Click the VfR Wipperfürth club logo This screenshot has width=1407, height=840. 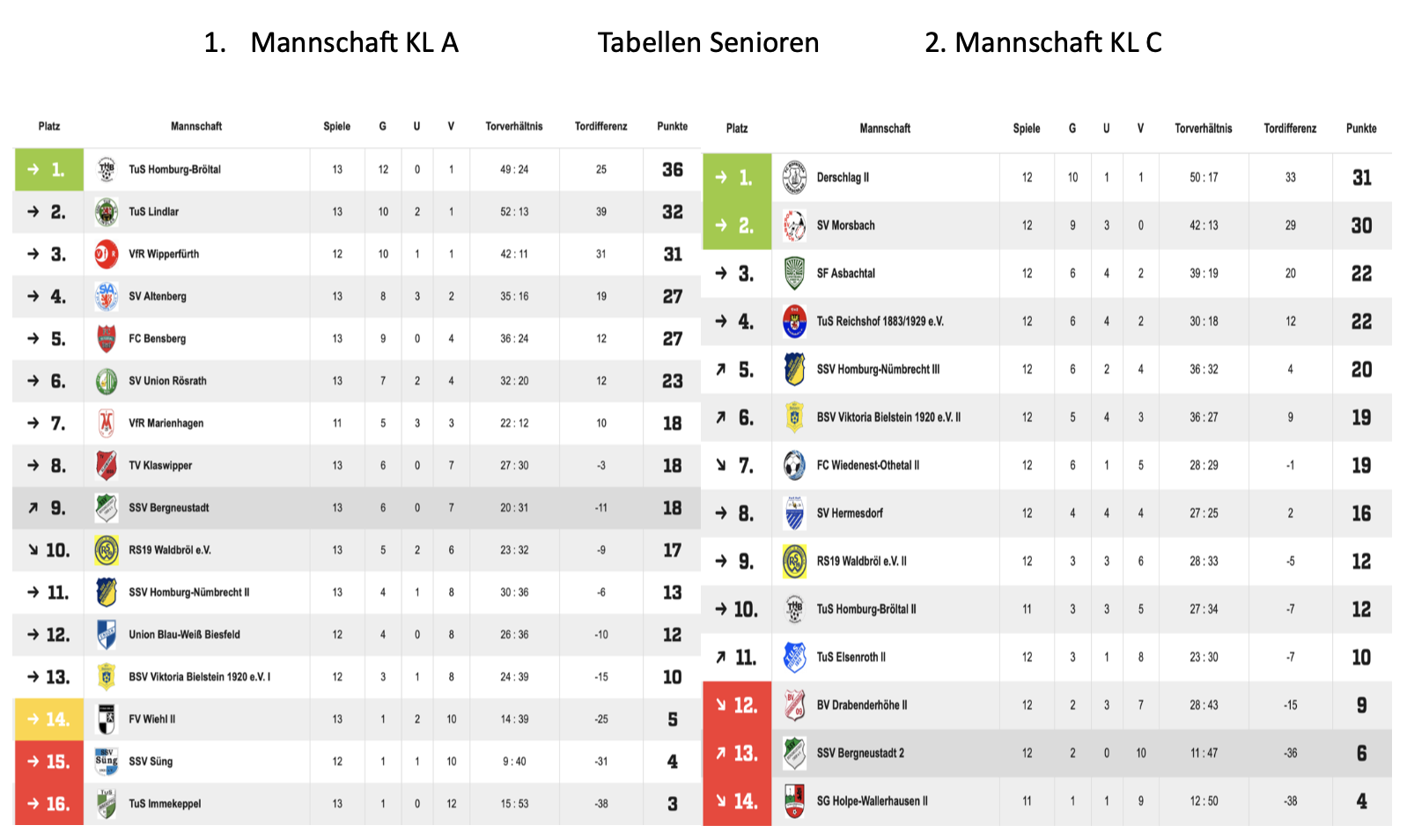(x=107, y=254)
